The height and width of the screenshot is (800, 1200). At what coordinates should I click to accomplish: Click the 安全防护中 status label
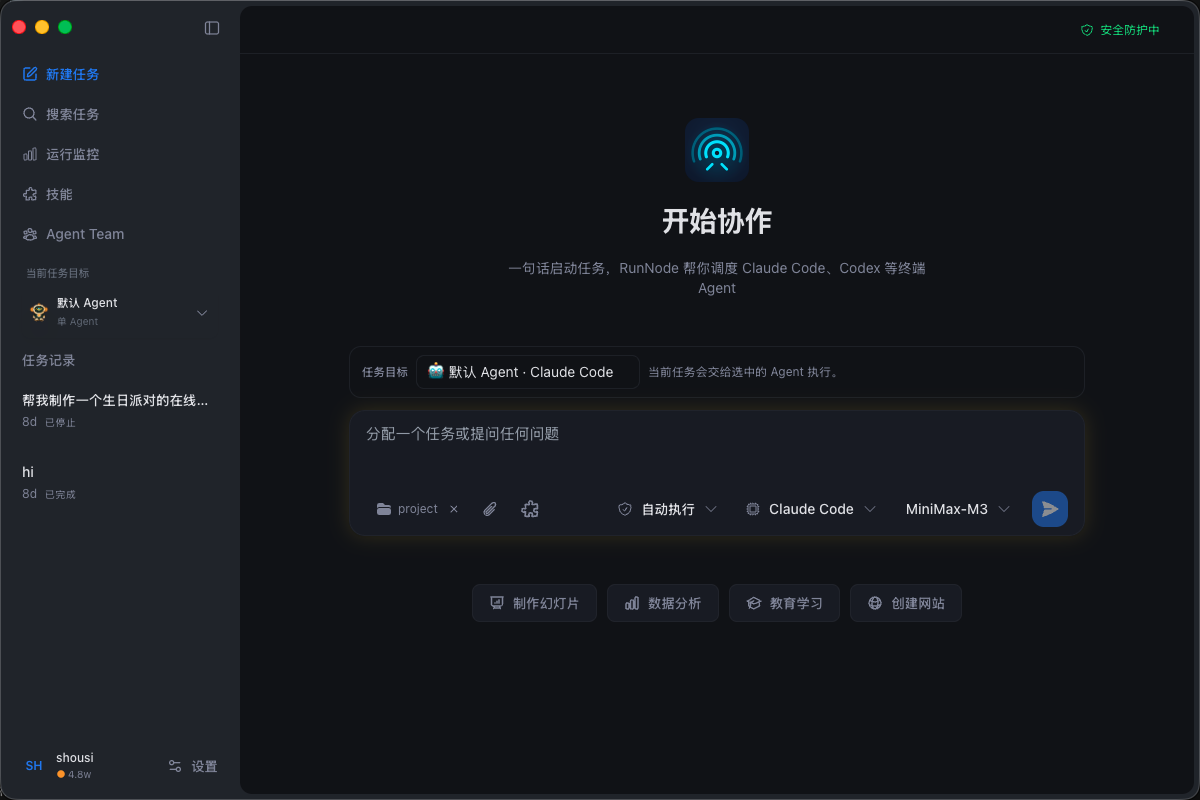[x=1130, y=30]
